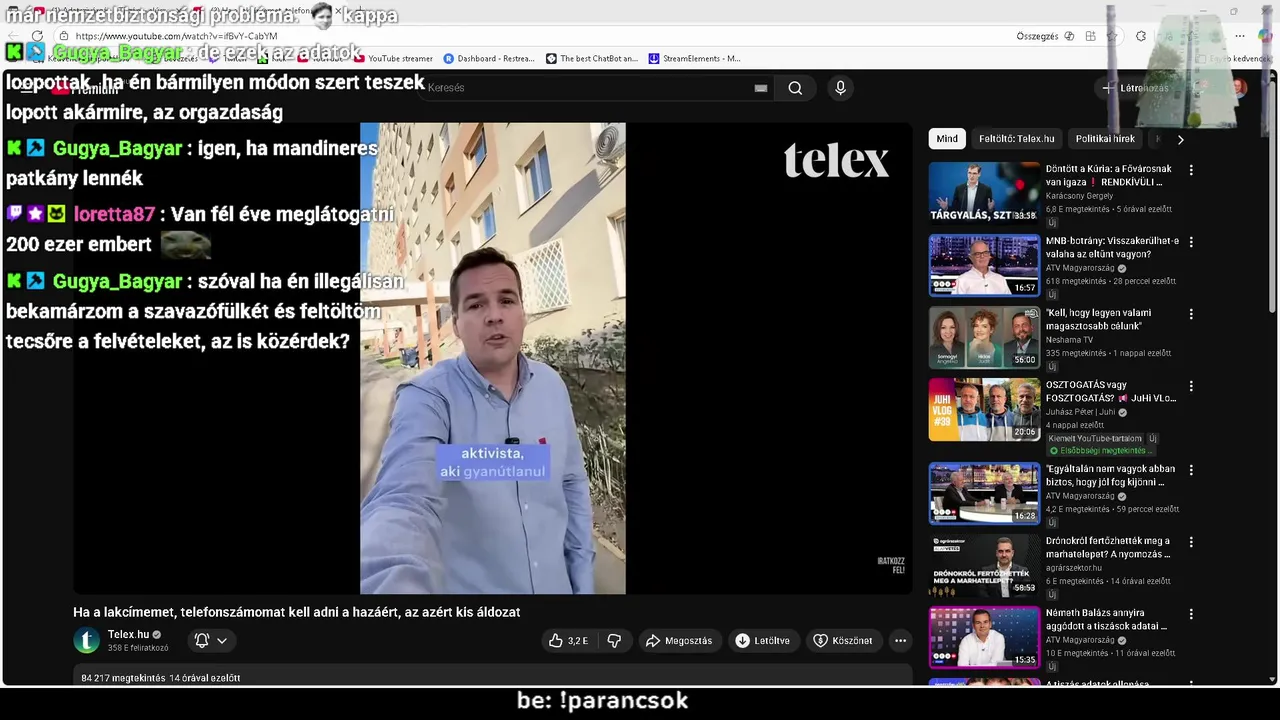
Task: Click Kiemelt YouTube-tartalom badge
Action: point(1094,438)
